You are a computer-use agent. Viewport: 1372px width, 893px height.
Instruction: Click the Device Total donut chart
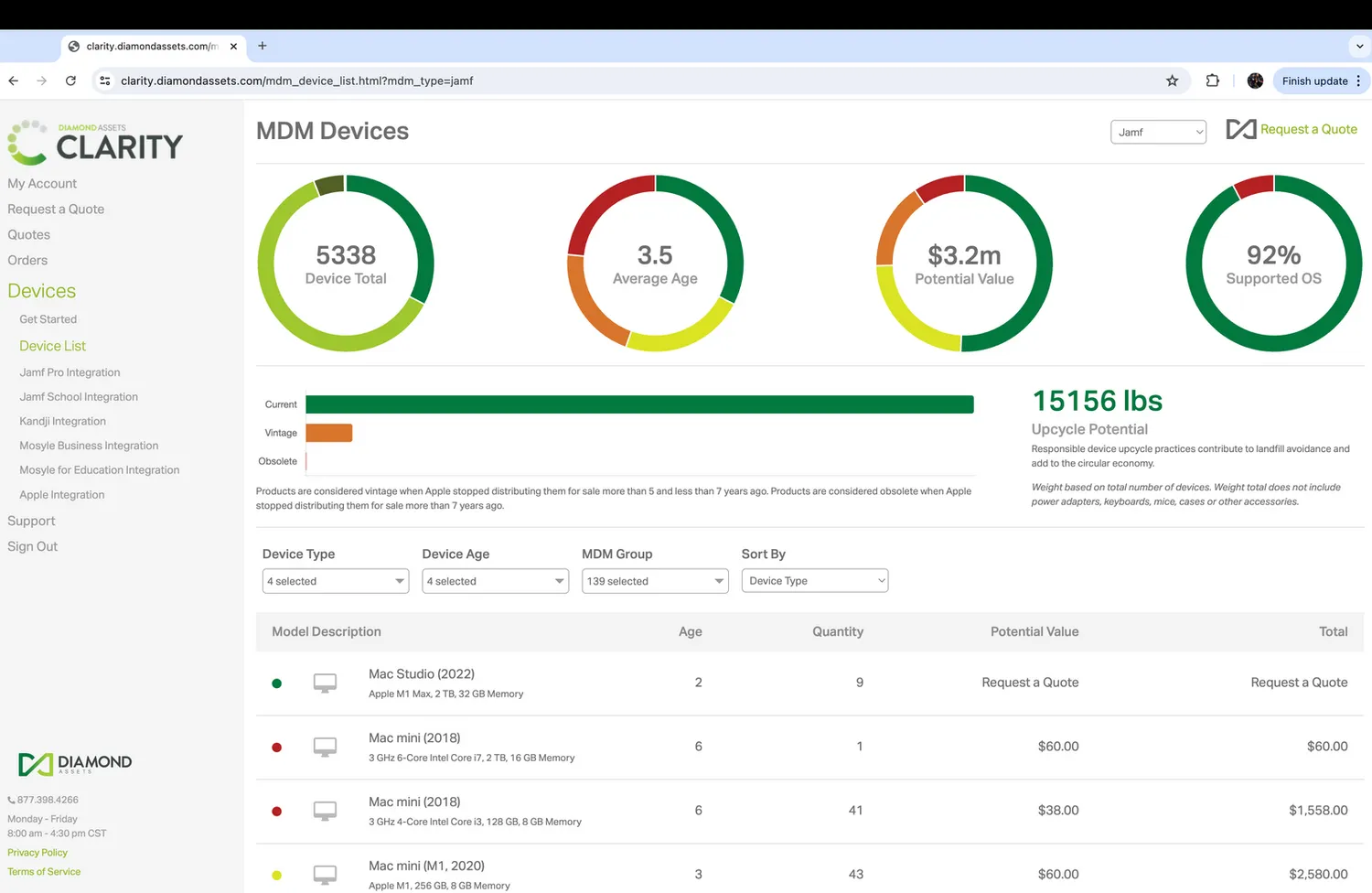click(x=346, y=264)
